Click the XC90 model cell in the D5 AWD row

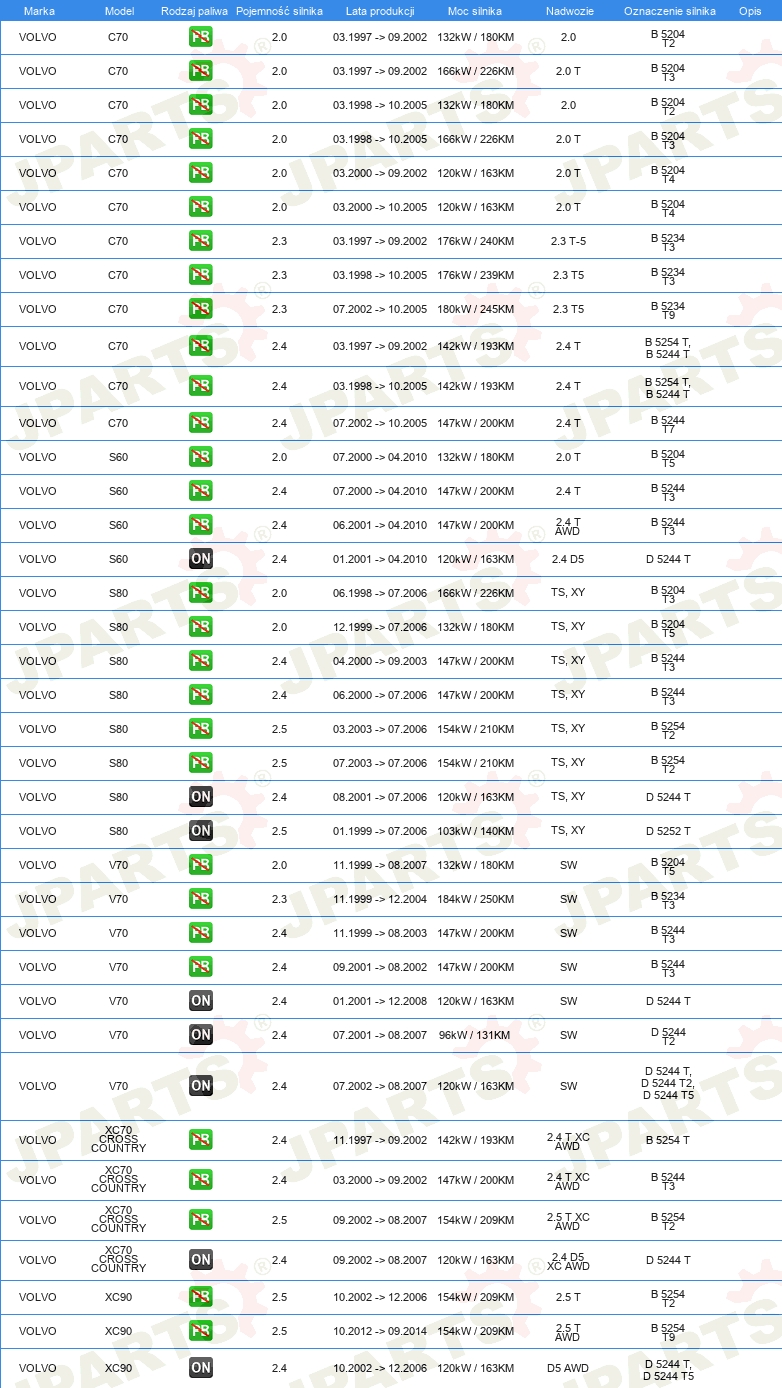pos(119,1368)
